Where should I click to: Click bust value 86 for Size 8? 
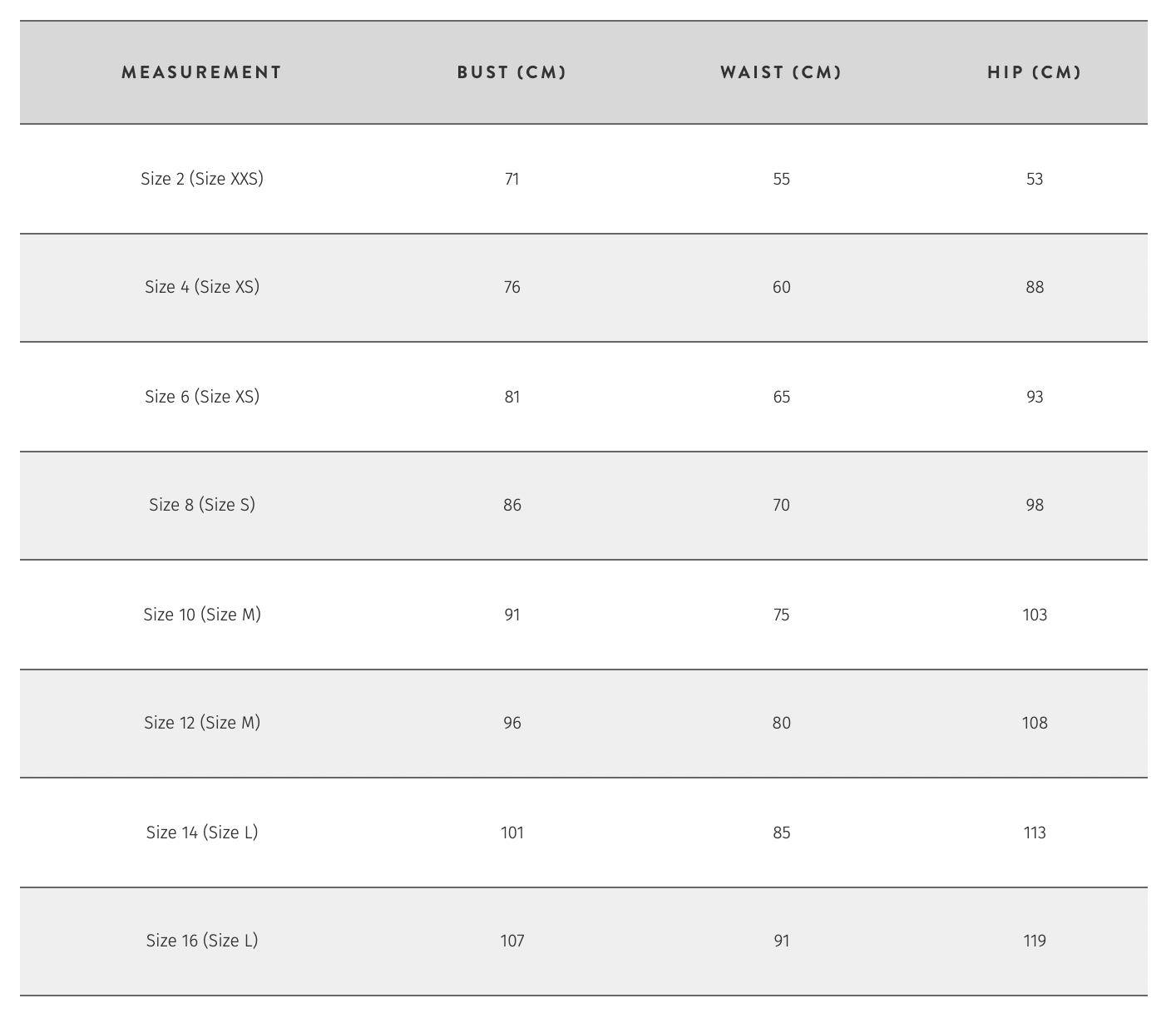pos(512,505)
